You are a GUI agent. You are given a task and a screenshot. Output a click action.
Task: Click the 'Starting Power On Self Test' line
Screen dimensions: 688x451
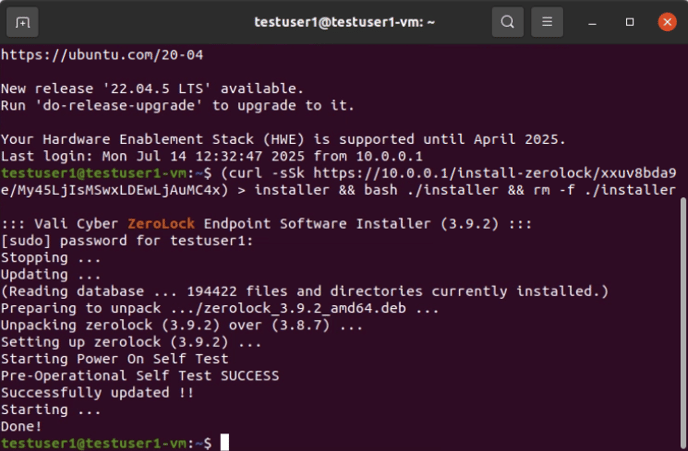pyautogui.click(x=115, y=359)
